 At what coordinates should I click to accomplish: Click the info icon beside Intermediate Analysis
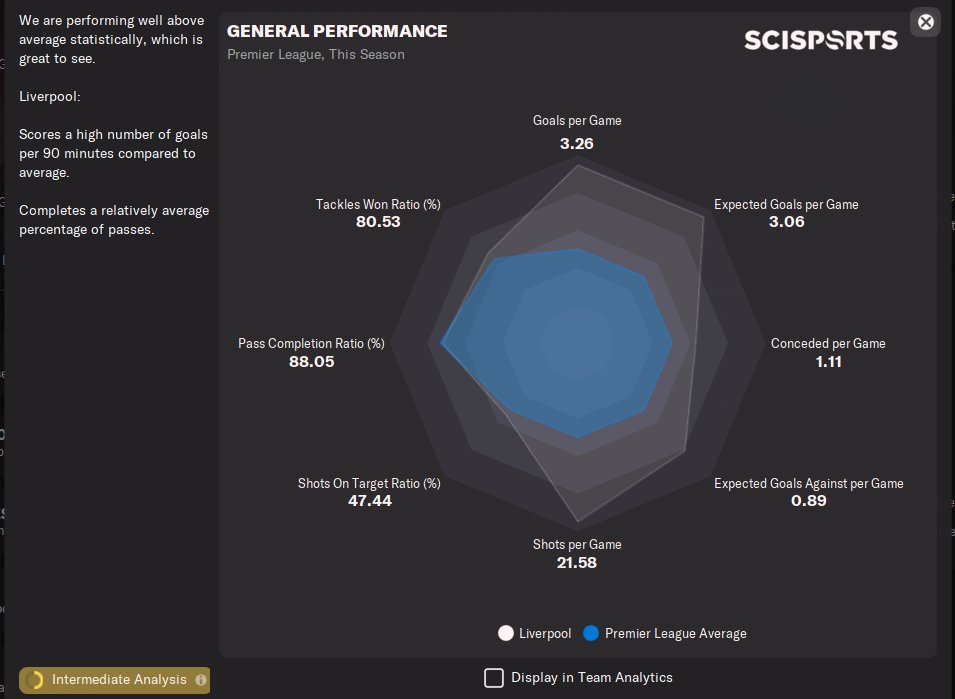(201, 680)
